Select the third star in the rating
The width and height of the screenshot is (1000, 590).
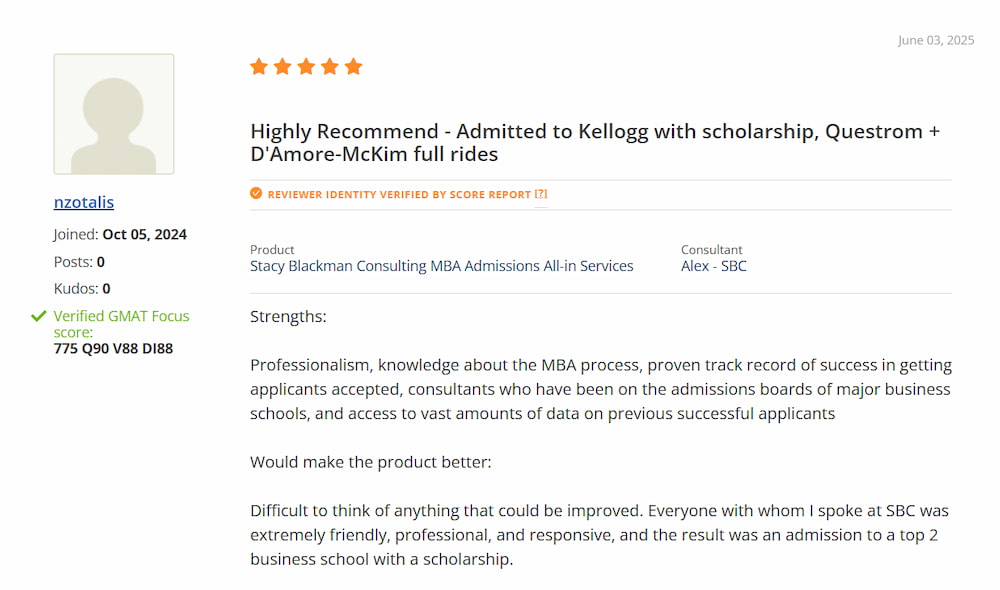(x=307, y=66)
